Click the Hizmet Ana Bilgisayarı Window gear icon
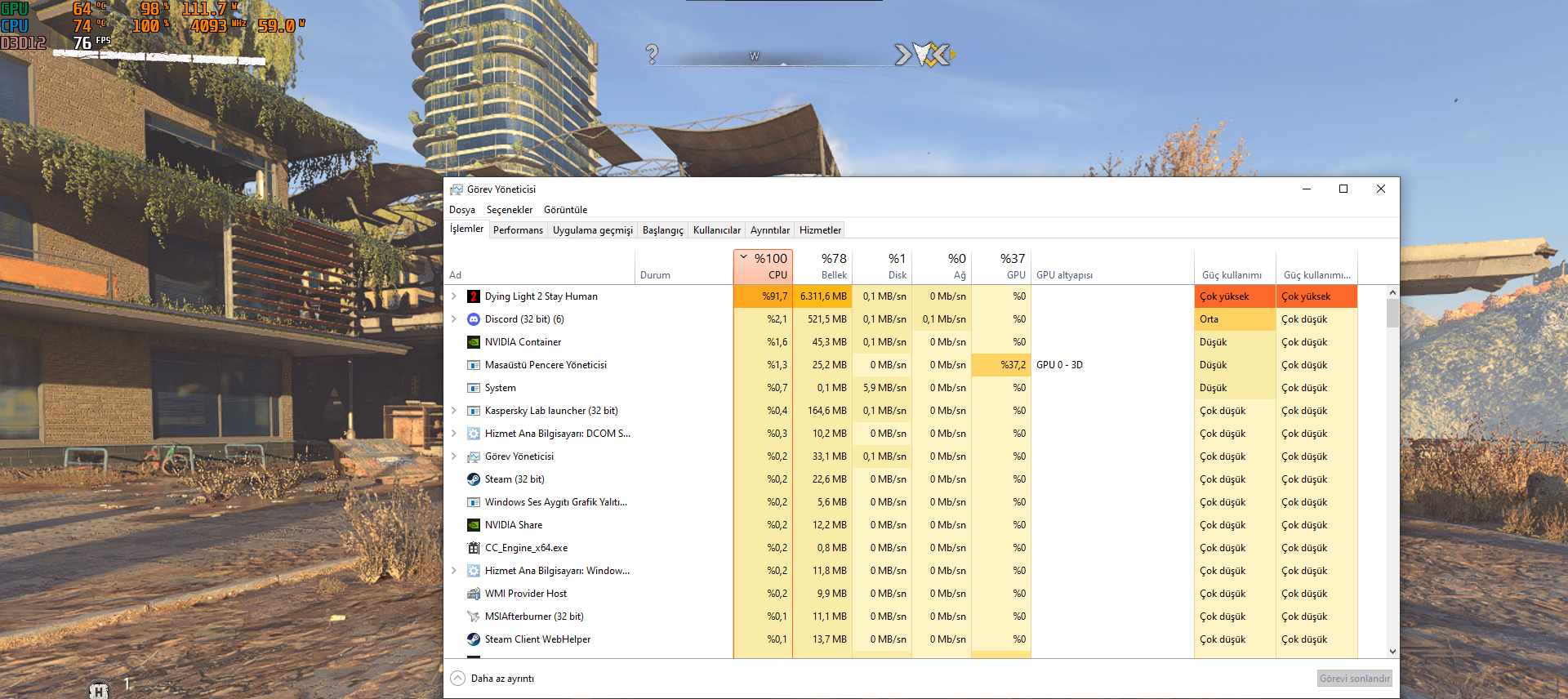This screenshot has width=1568, height=699. coord(474,571)
